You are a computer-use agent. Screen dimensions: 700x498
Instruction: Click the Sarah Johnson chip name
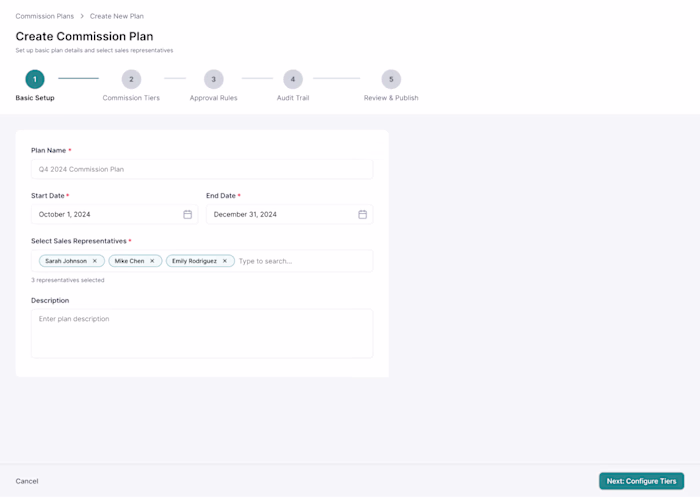click(66, 261)
